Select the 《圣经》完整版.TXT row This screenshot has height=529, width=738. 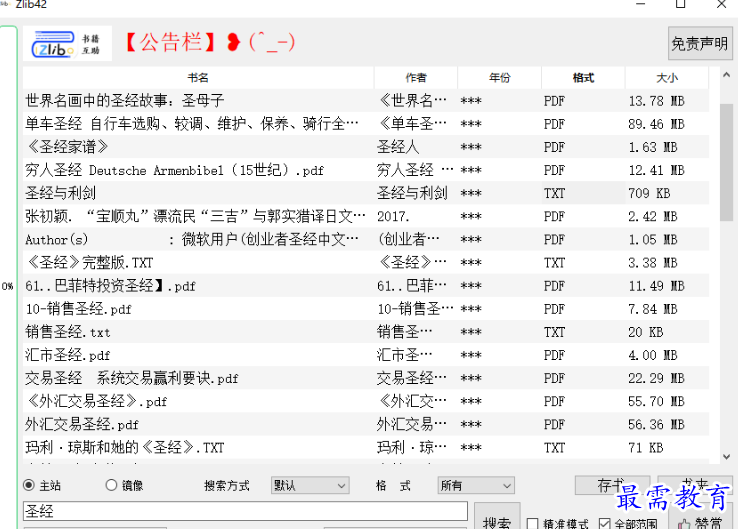point(366,262)
